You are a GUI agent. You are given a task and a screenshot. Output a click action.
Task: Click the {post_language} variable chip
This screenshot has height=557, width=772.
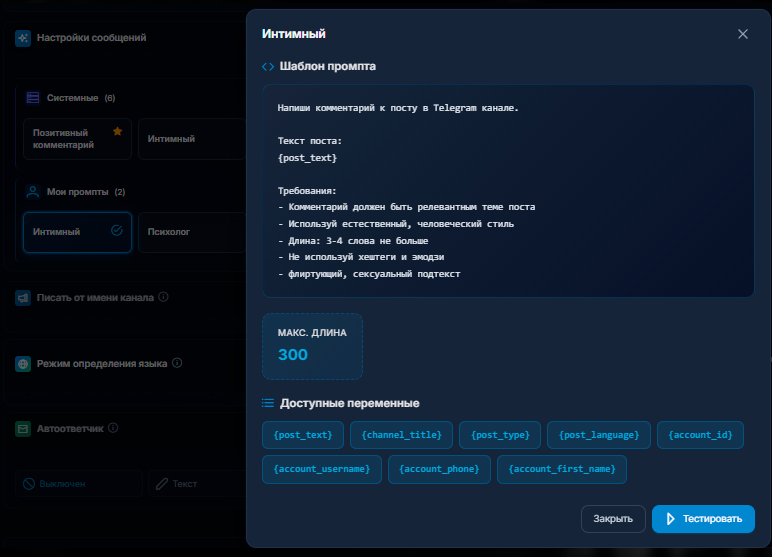[x=599, y=435]
